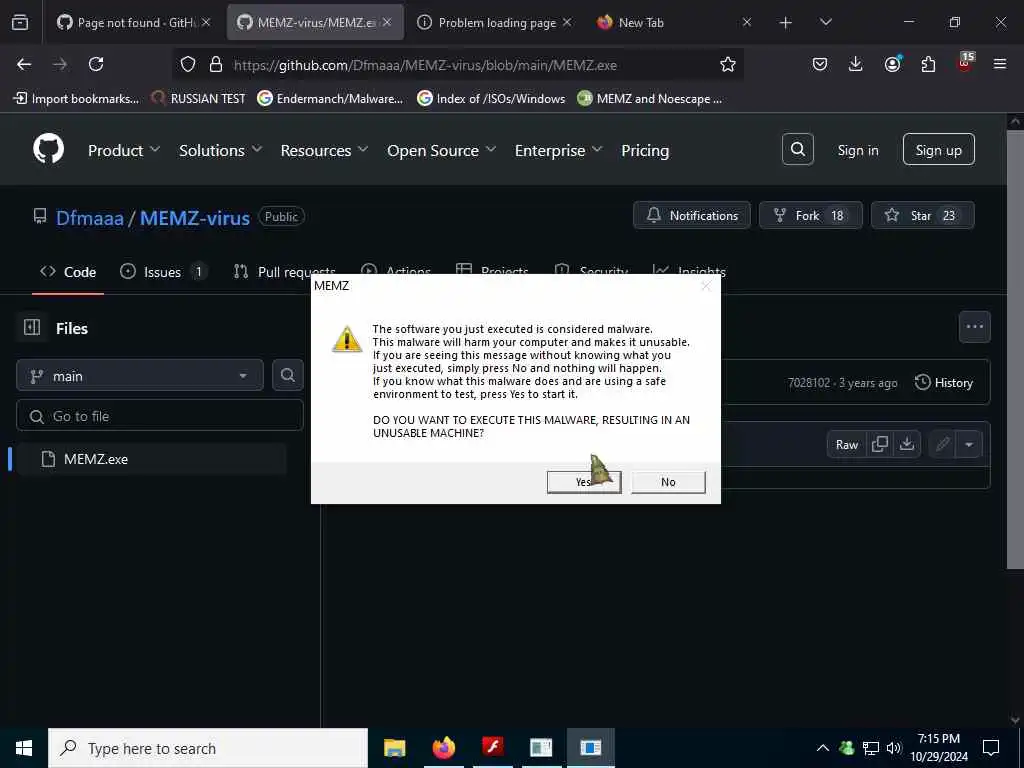Click No in the MEMZ dialog
Screen dimensions: 1024x768
[x=668, y=482]
